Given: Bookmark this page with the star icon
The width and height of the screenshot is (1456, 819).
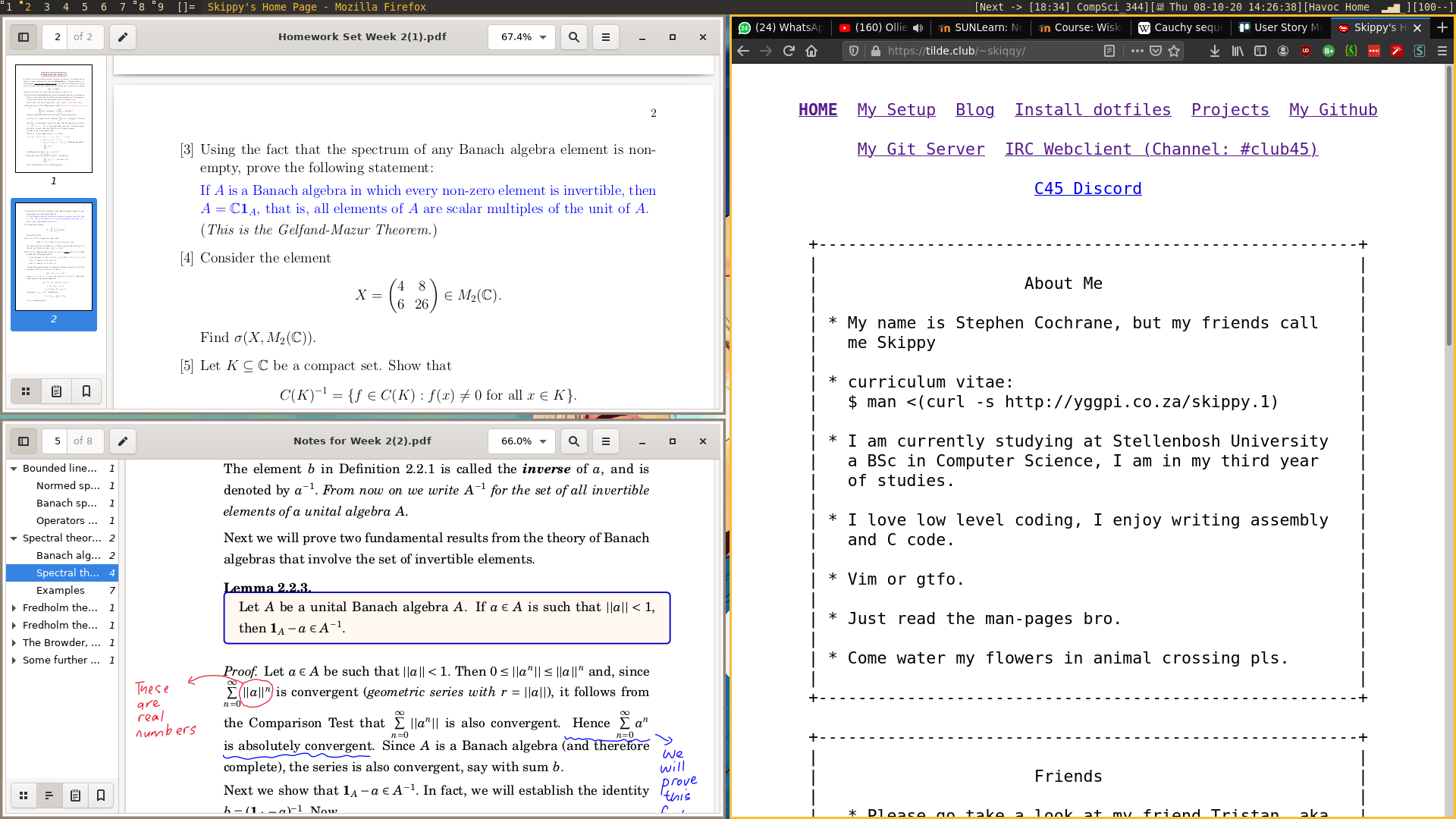Looking at the screenshot, I should pos(1175,51).
